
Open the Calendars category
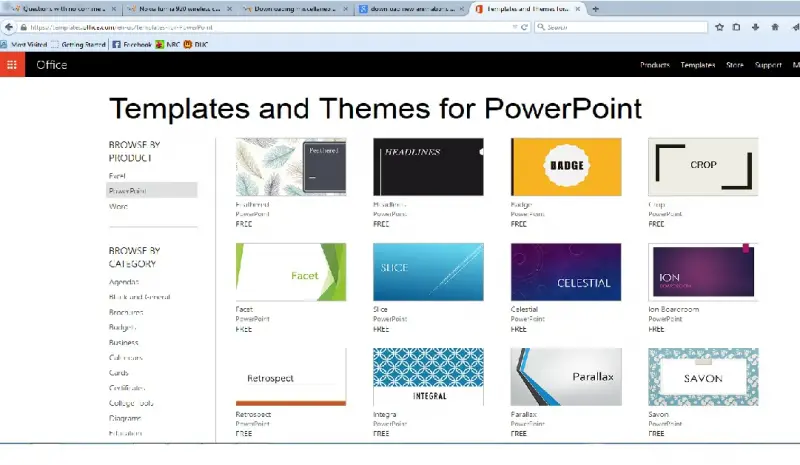pyautogui.click(x=126, y=357)
